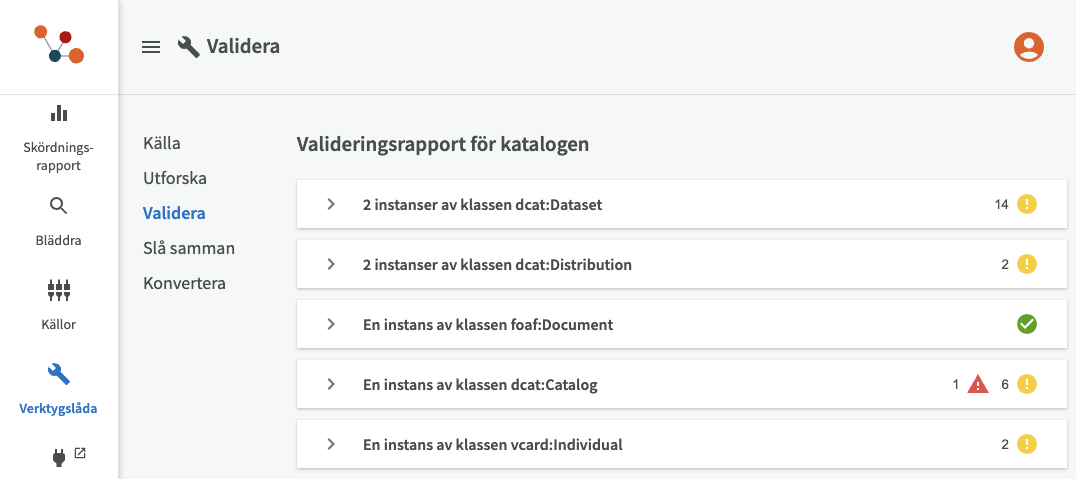
Task: Click the yellow warning icon for dcat:Dataset
Action: pyautogui.click(x=1027, y=204)
